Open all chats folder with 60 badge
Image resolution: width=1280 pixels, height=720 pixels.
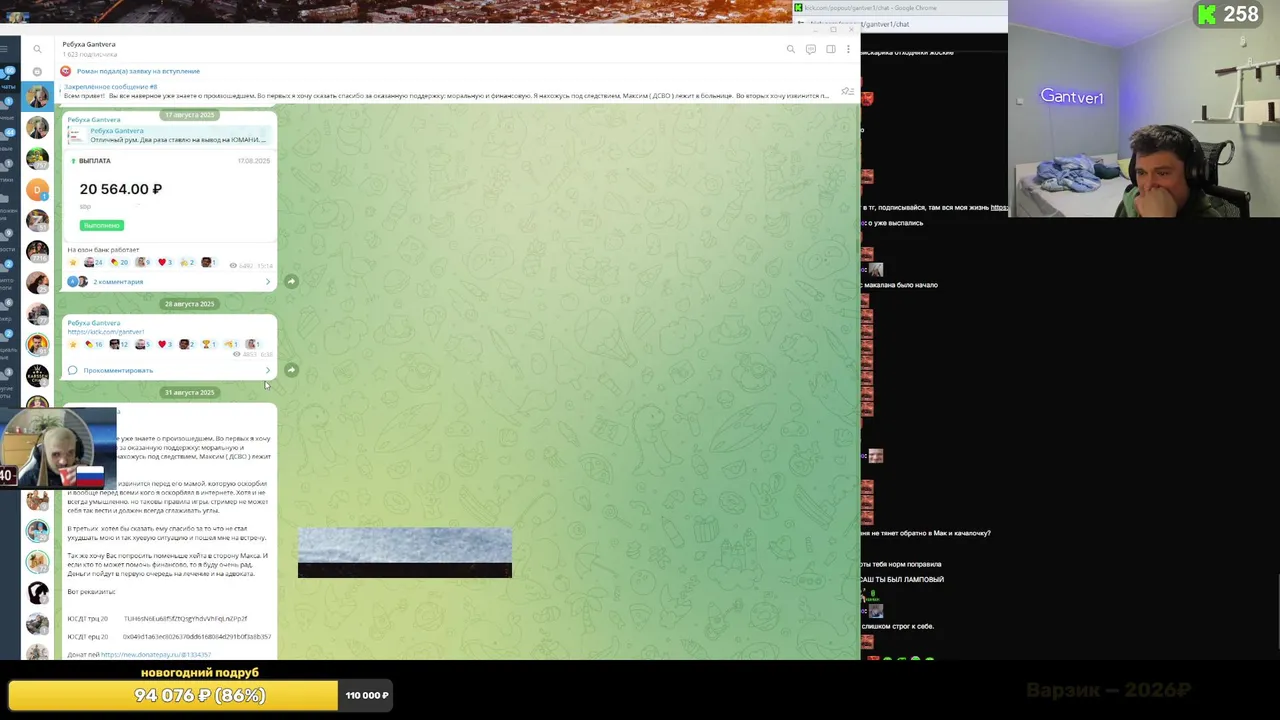pyautogui.click(x=8, y=78)
